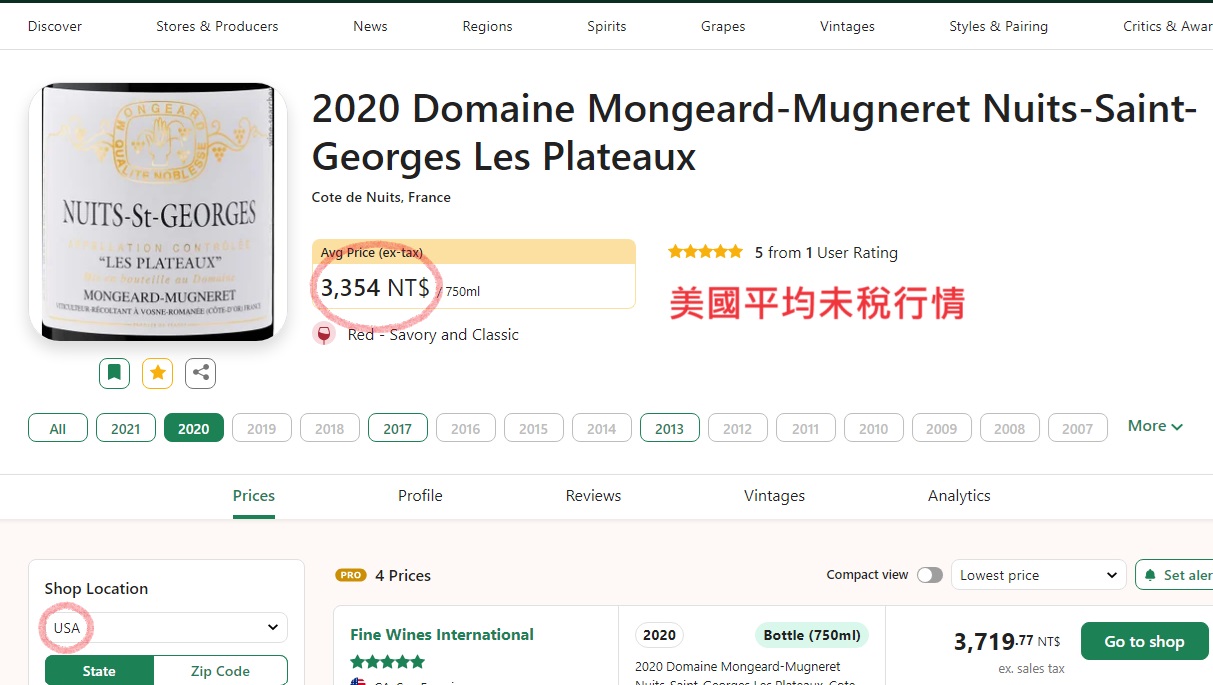Select the 2007 vintage pill
This screenshot has height=685, width=1213.
click(1078, 428)
